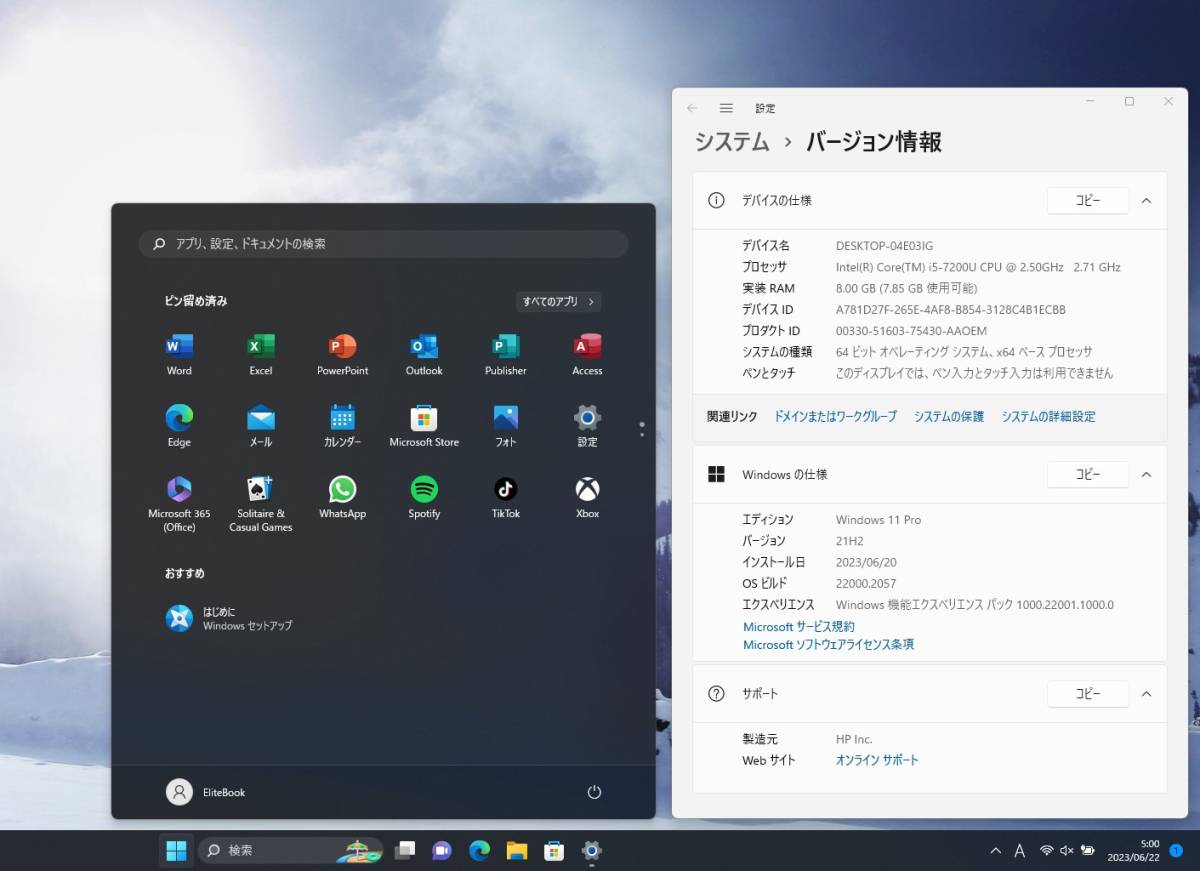Open ドメインまたはワークグループ link
Screen dimensions: 1200x871
coord(835,416)
